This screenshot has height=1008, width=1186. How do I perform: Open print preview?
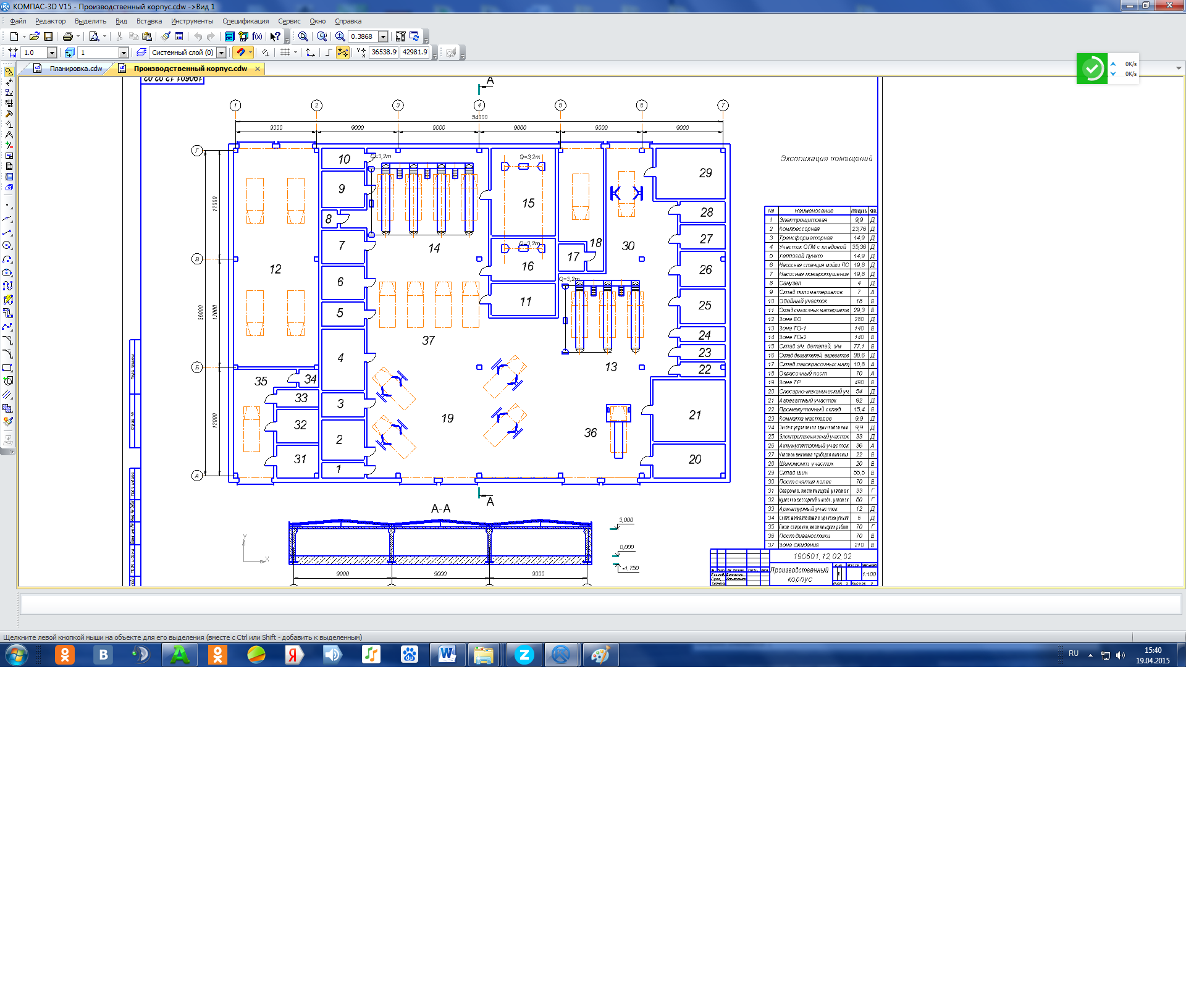(x=94, y=36)
